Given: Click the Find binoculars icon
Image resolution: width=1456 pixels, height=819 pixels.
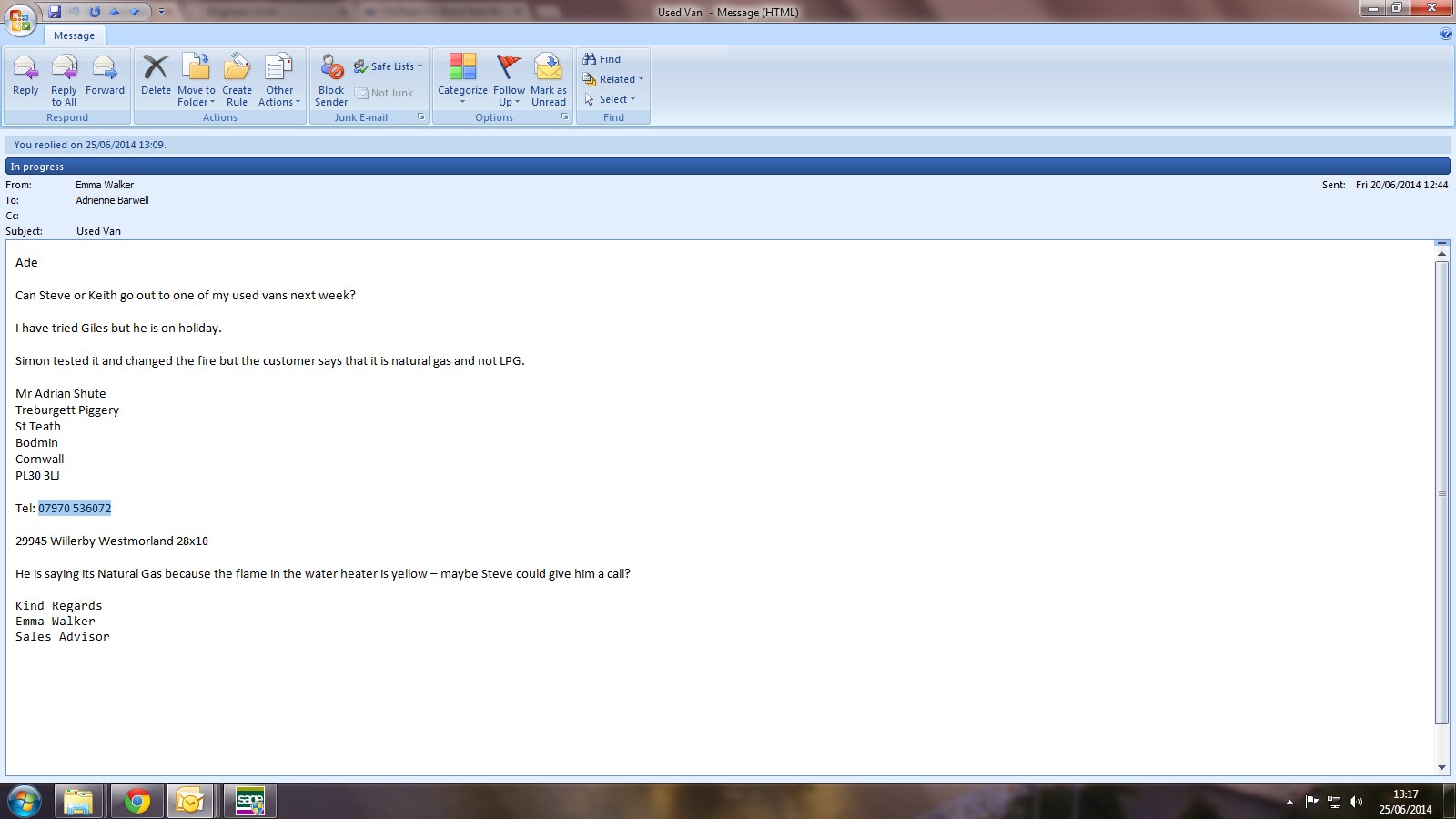Looking at the screenshot, I should 590,59.
